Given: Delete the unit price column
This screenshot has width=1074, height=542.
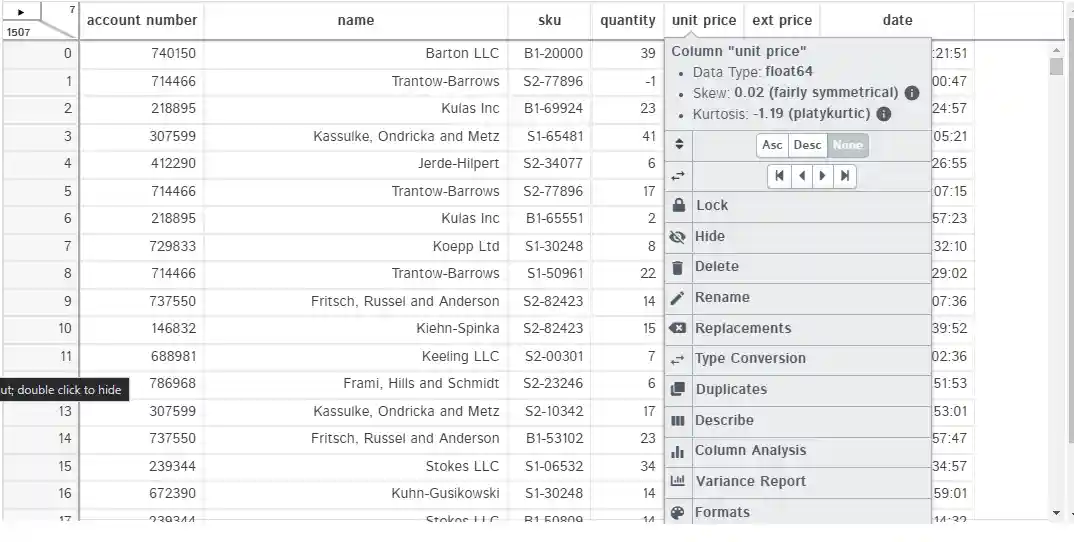Looking at the screenshot, I should tap(716, 267).
